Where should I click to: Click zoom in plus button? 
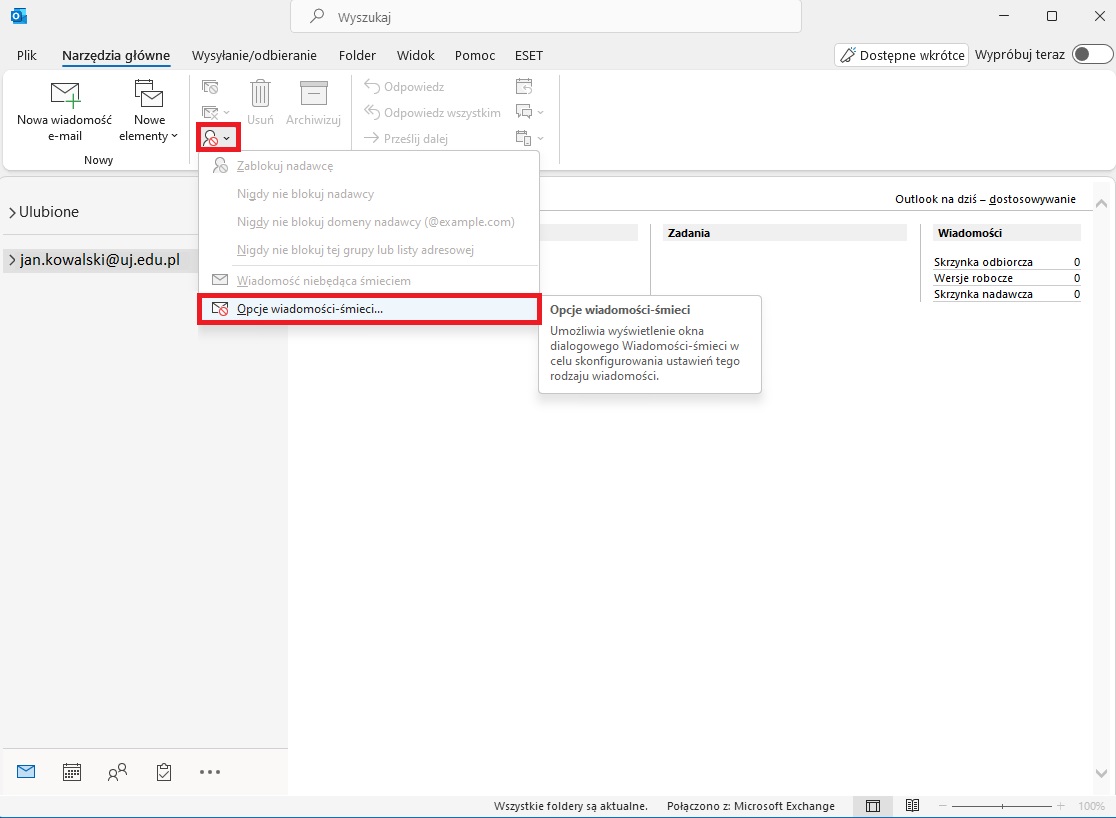(1060, 806)
